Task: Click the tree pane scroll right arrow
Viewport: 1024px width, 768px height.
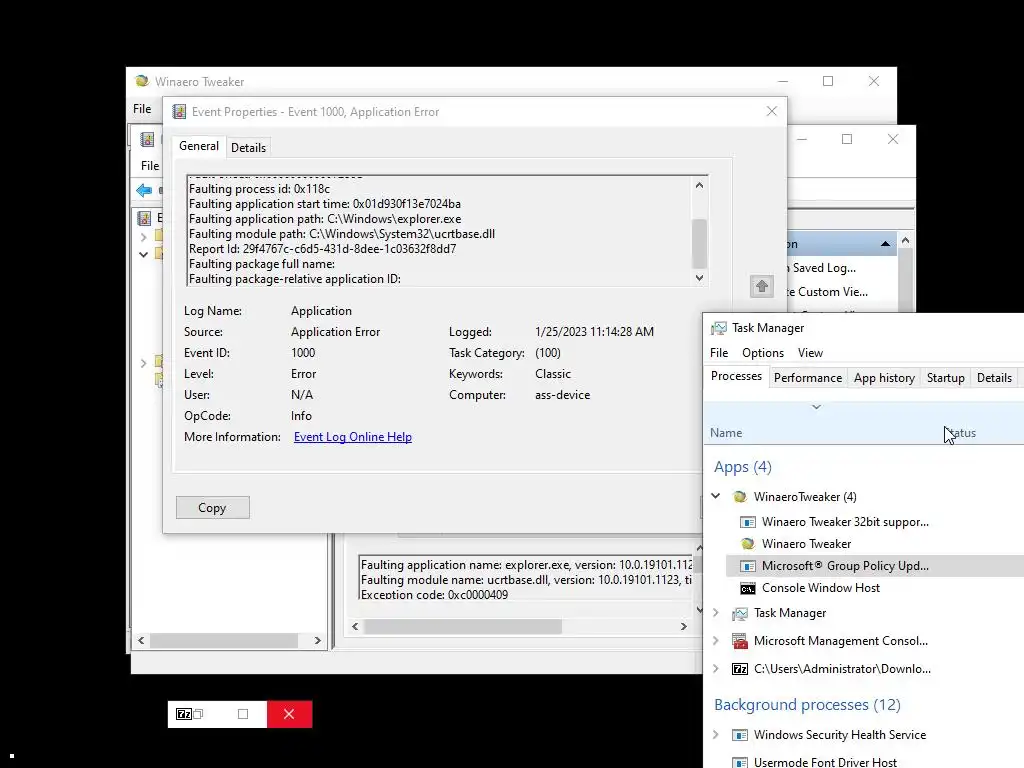Action: point(317,641)
